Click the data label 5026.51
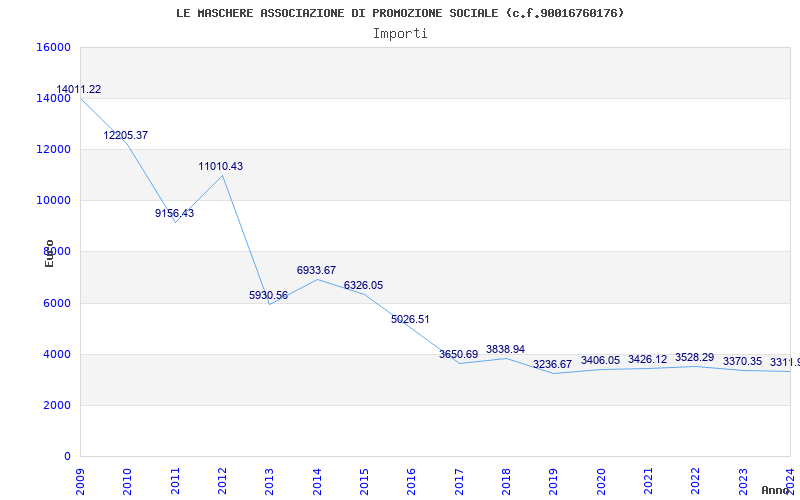Image resolution: width=800 pixels, height=500 pixels. [x=410, y=319]
